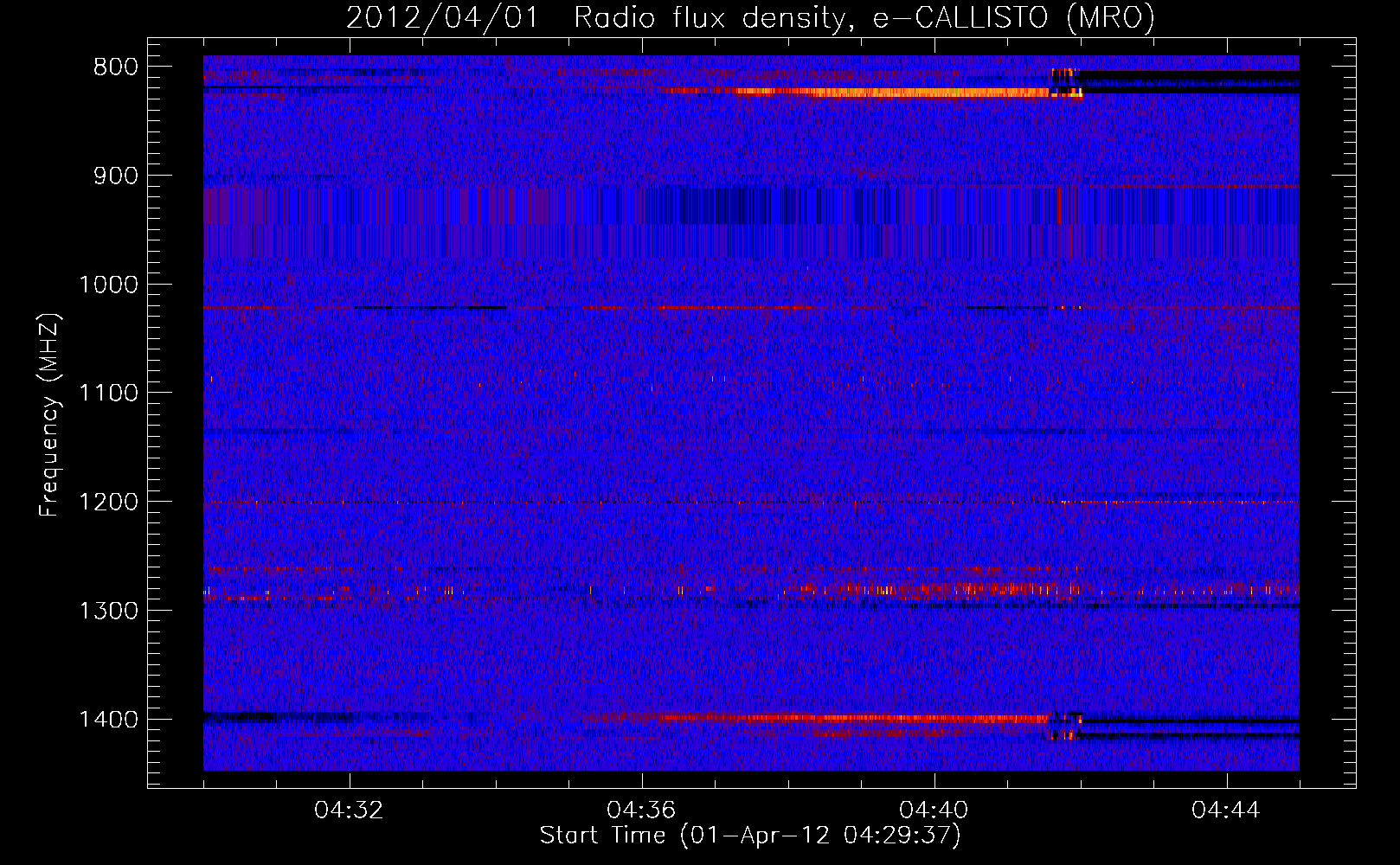Click the 1200 frequency tick label
Viewport: 1400px width, 865px height.
pos(107,503)
